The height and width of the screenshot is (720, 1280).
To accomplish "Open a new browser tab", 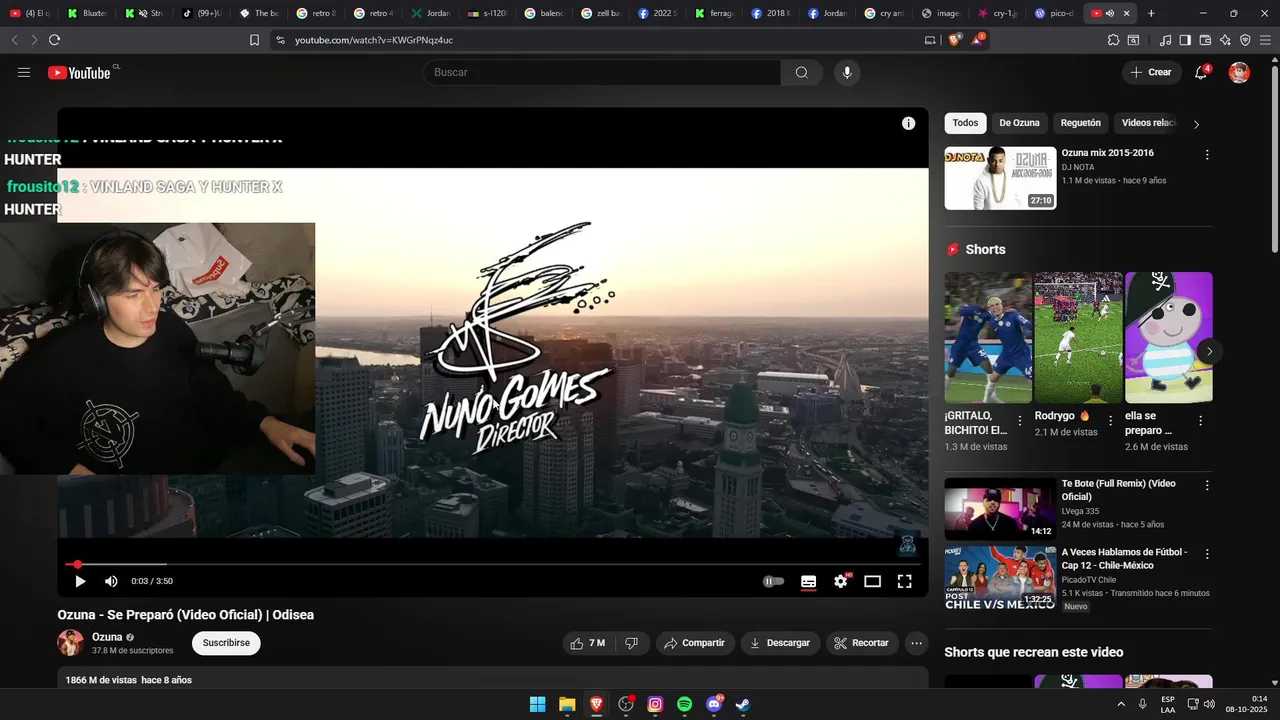I will [1151, 13].
